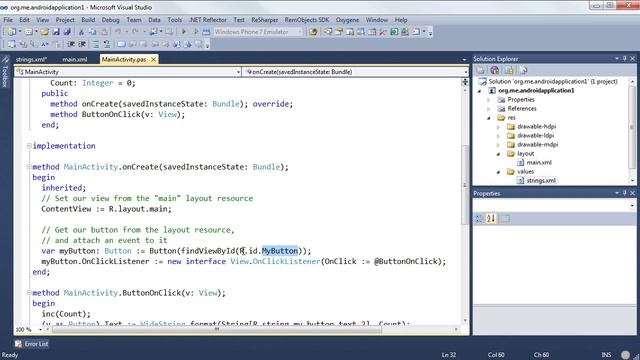Open the Oxygene menu
The image size is (640, 360).
pyautogui.click(x=347, y=20)
